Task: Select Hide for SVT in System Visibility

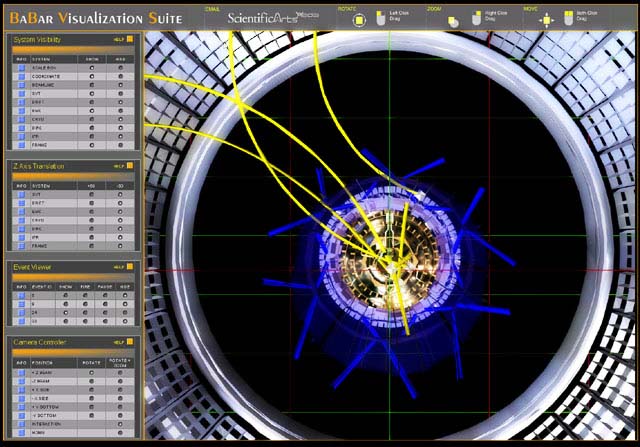Action: coord(120,93)
